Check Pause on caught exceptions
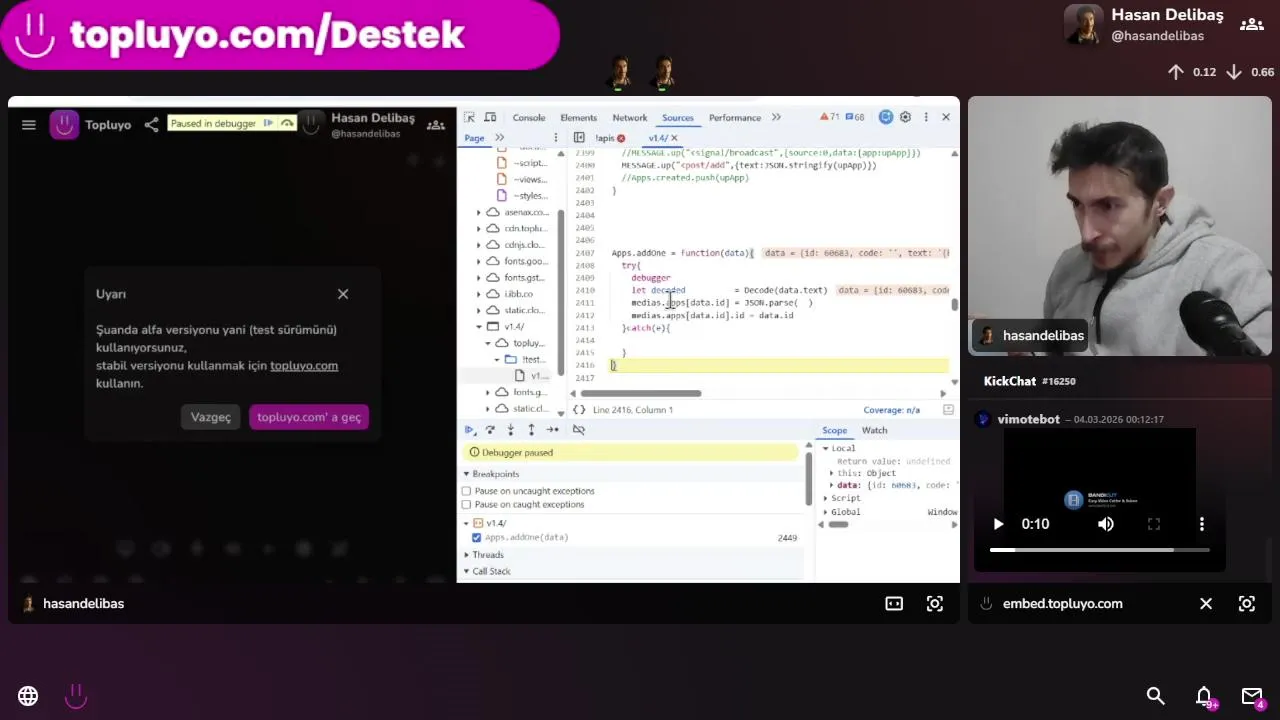 (x=466, y=505)
